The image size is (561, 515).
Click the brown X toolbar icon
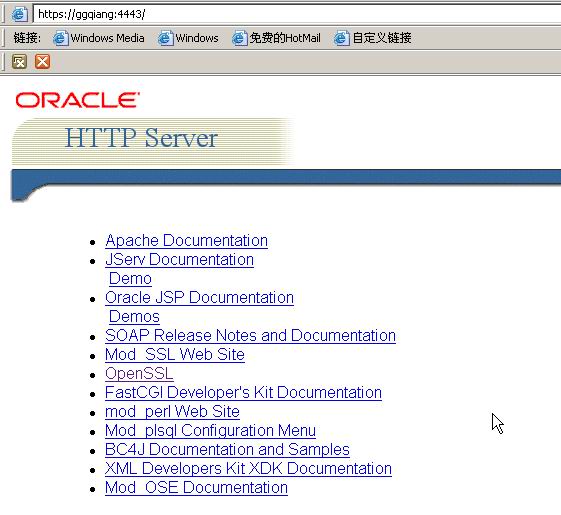19,62
